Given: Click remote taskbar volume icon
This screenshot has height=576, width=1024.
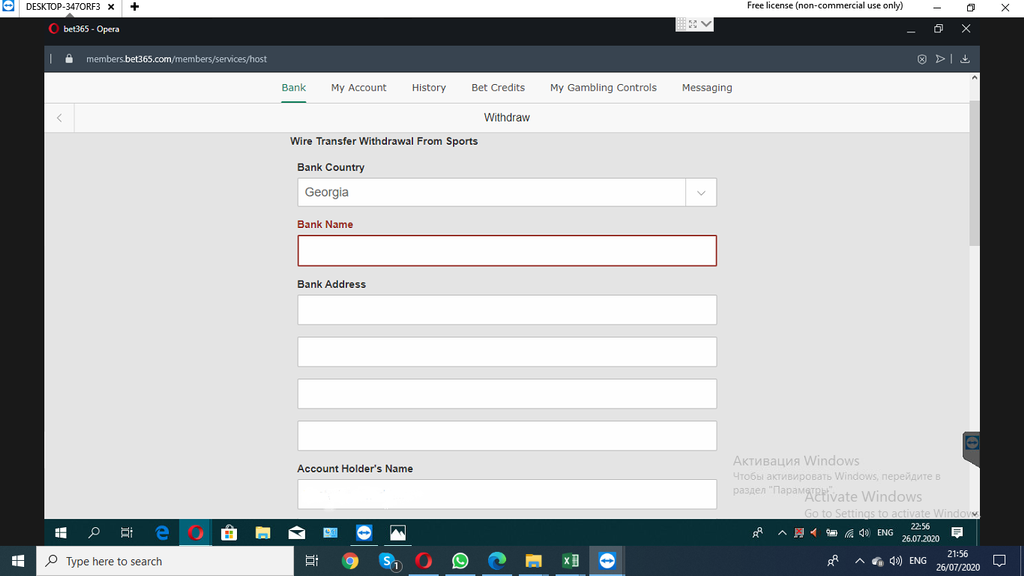Looking at the screenshot, I should click(x=865, y=533).
